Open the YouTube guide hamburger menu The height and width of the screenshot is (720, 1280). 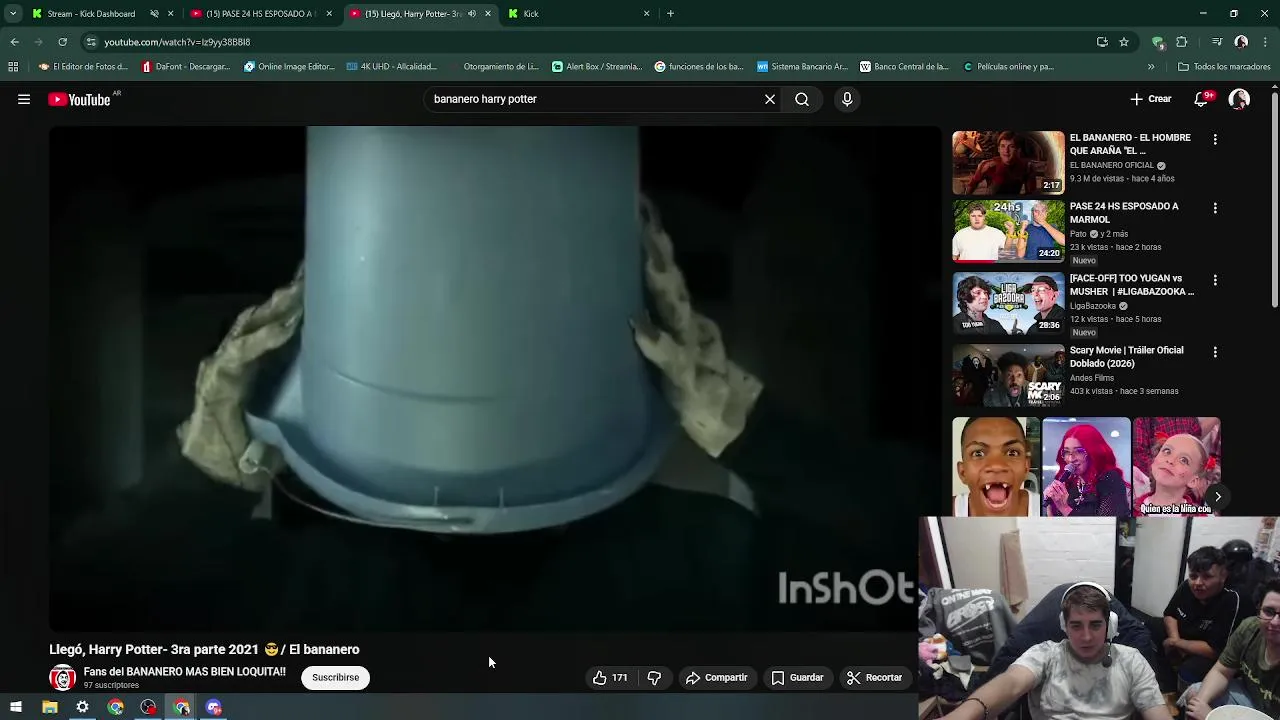point(24,99)
